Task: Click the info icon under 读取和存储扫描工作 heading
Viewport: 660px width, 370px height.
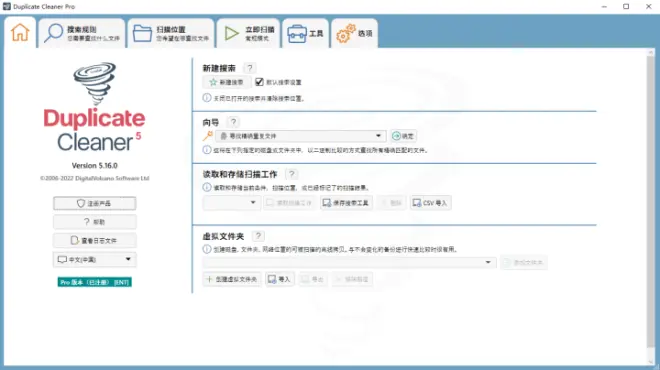Action: click(207, 187)
